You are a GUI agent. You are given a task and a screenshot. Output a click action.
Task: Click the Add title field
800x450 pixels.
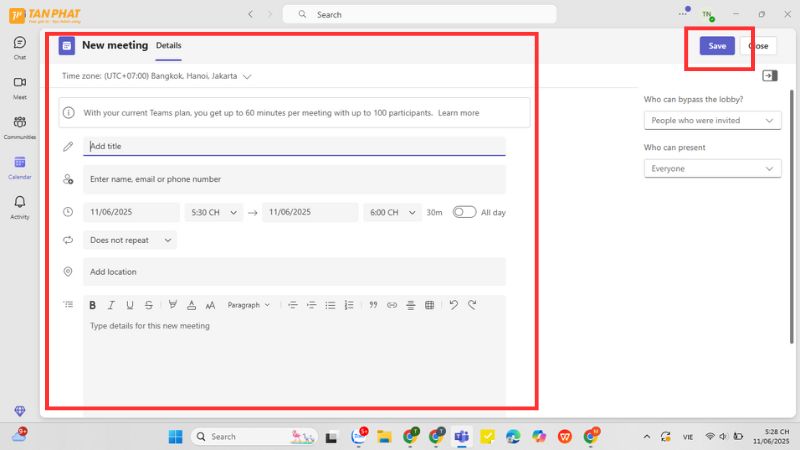point(294,146)
